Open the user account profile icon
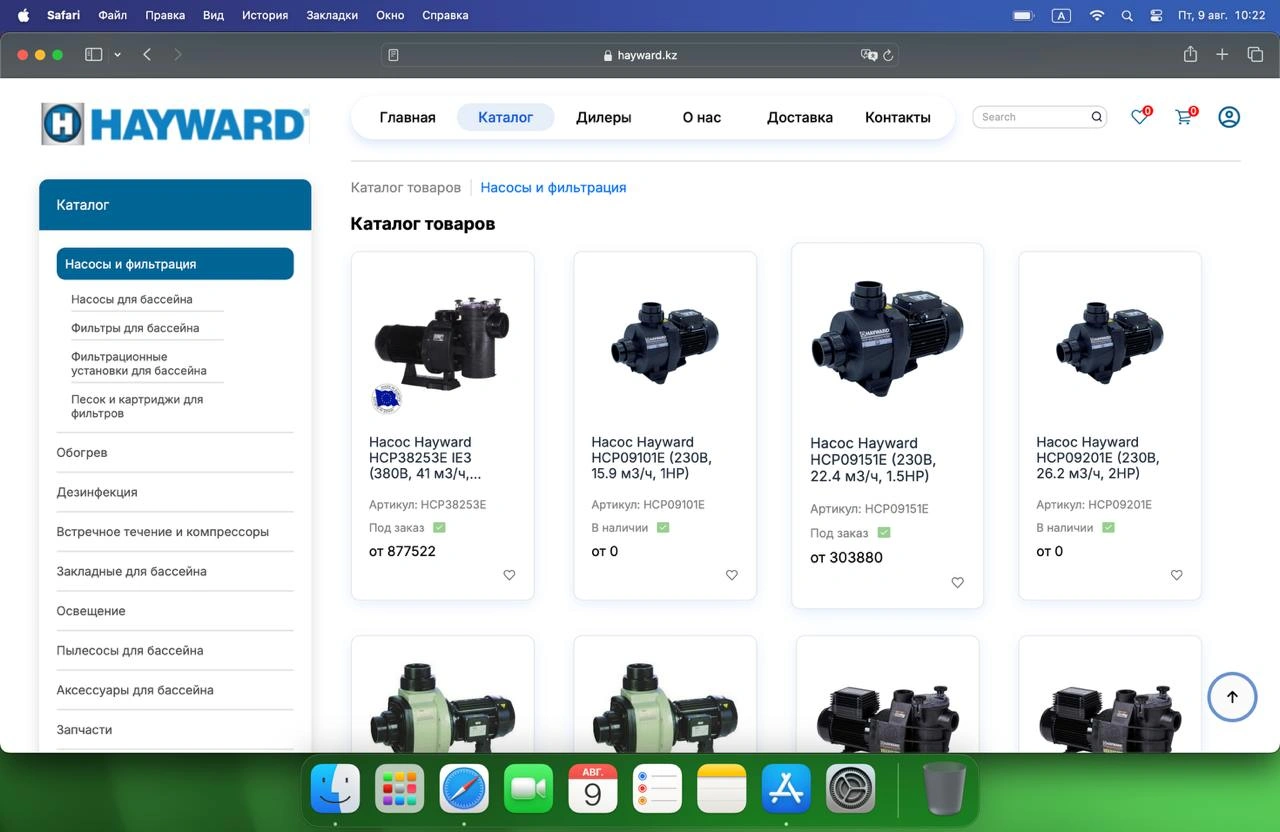 point(1229,117)
